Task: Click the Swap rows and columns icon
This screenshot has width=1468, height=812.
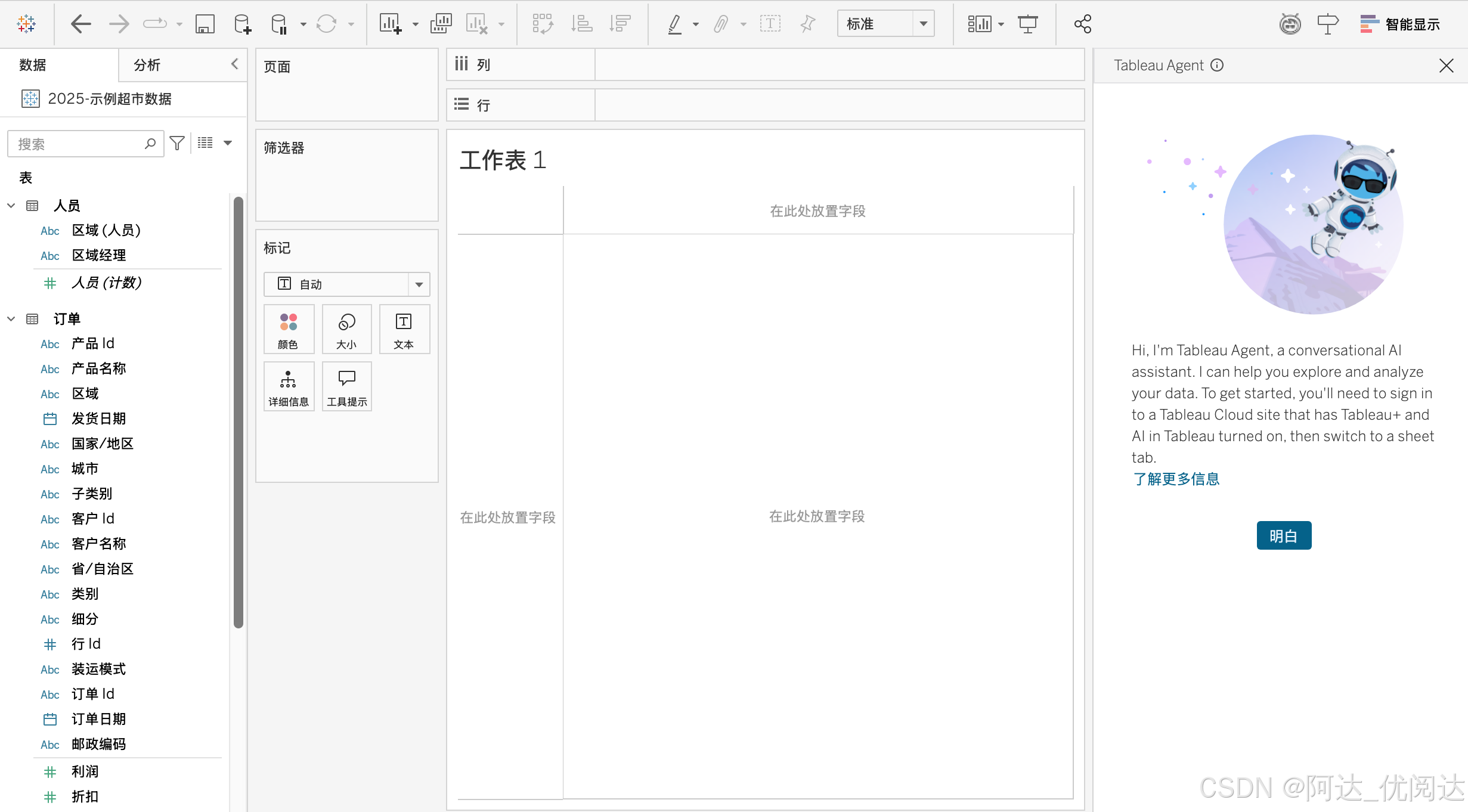Action: [x=543, y=24]
